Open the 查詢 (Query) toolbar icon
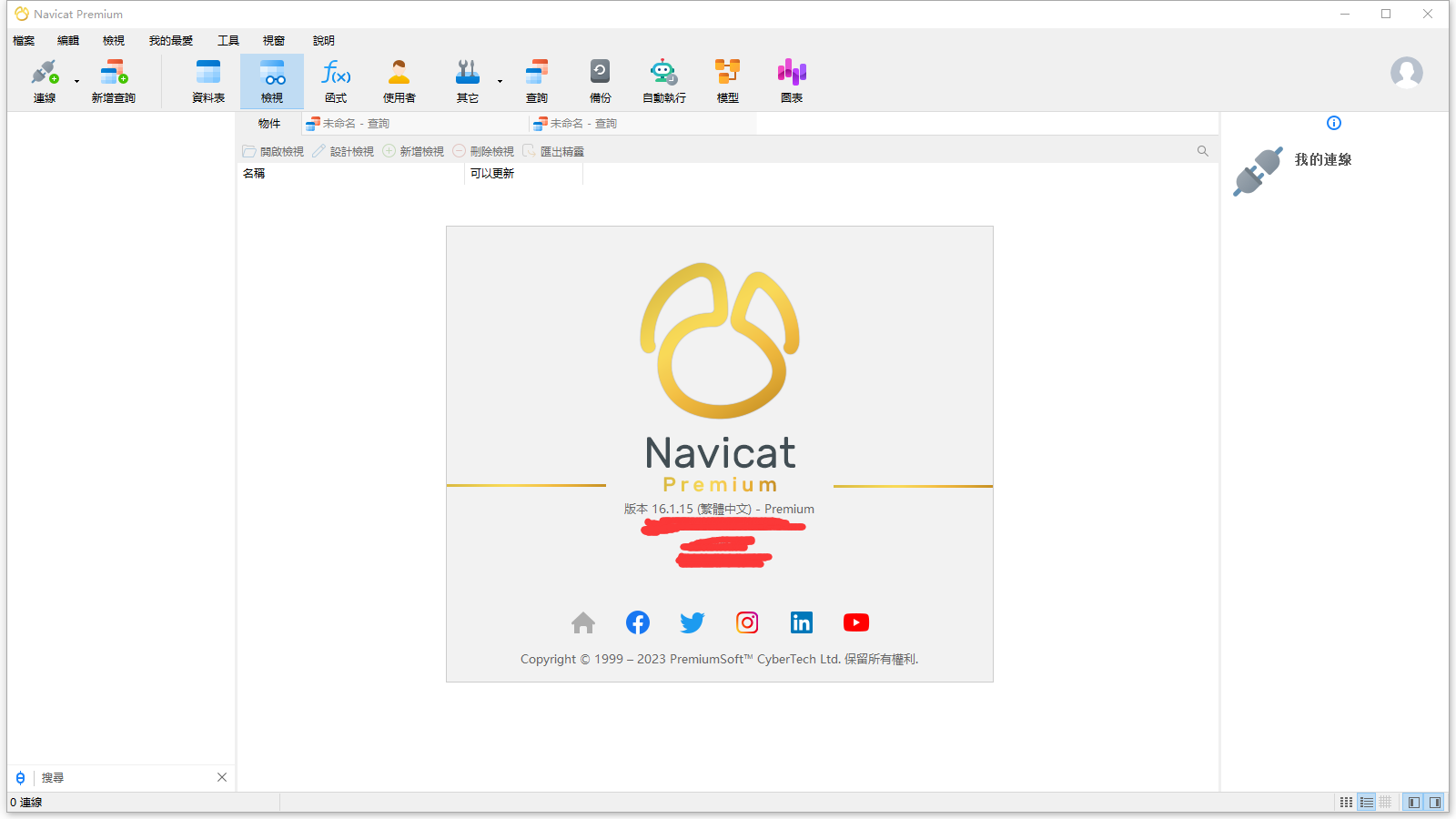Screen dimensions: 1456x819 (x=537, y=81)
